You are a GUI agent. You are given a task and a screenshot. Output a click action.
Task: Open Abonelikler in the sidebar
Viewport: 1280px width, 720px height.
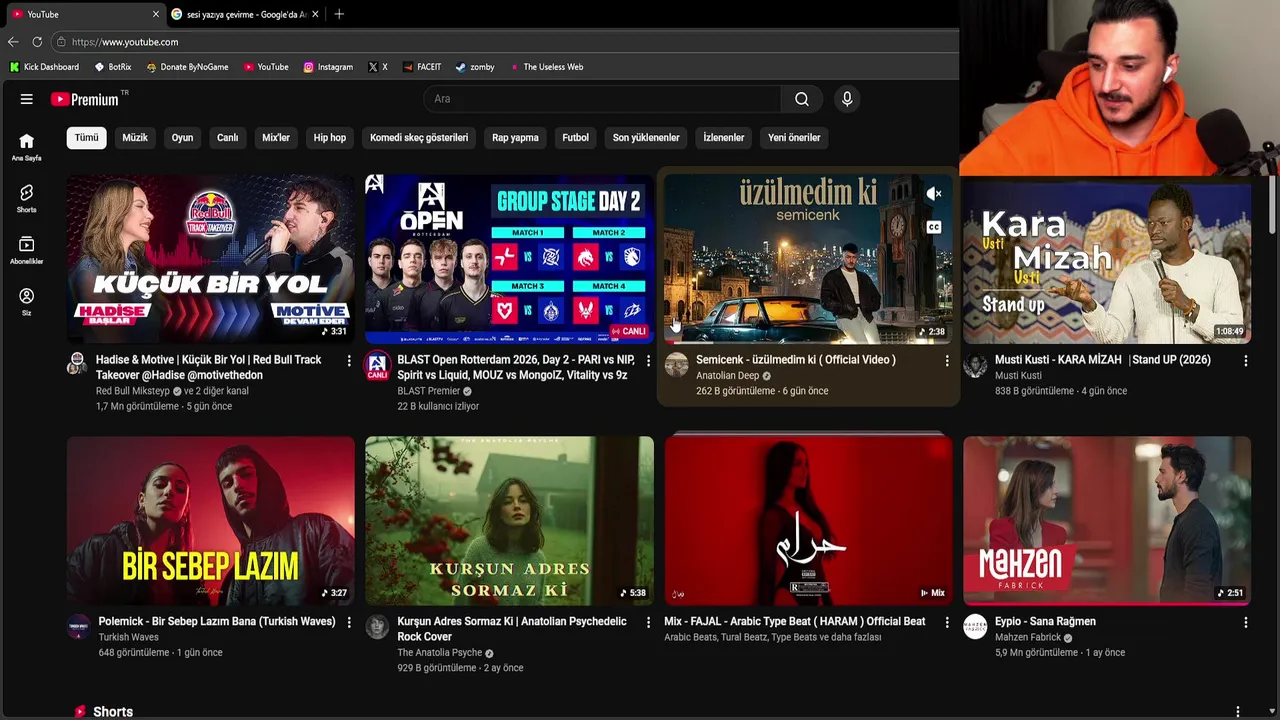tap(27, 250)
